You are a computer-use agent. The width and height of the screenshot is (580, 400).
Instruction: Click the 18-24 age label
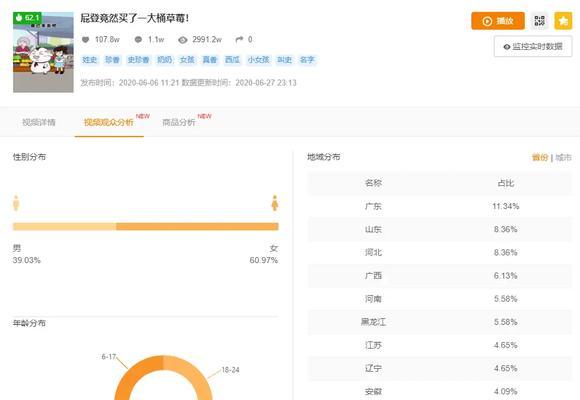(x=230, y=370)
